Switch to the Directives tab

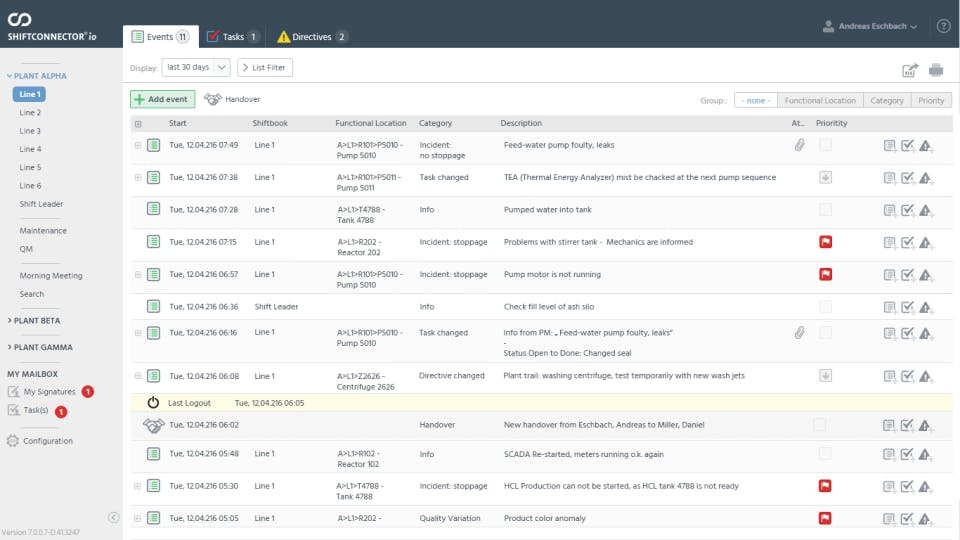(312, 37)
